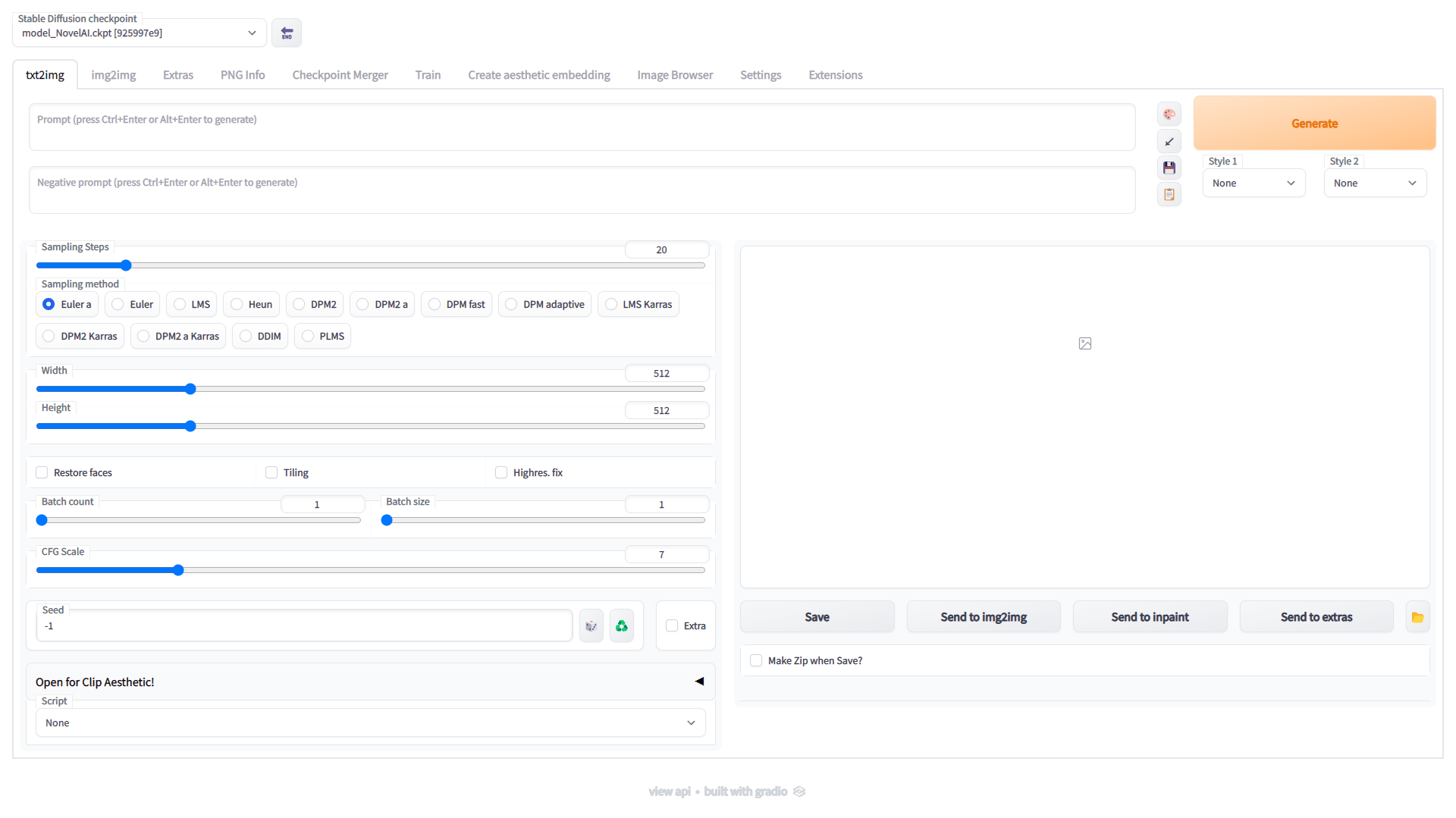Switch to the img2img tab
Image resolution: width=1456 pixels, height=818 pixels.
point(114,75)
